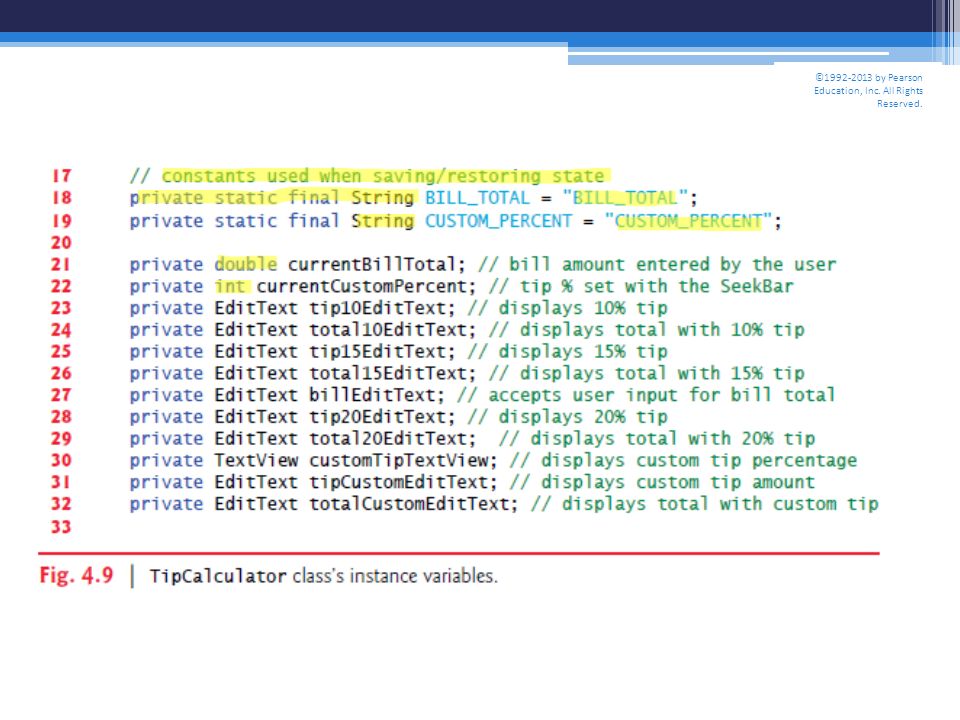960x720 pixels.
Task: Click line number 17
Action: point(61,176)
